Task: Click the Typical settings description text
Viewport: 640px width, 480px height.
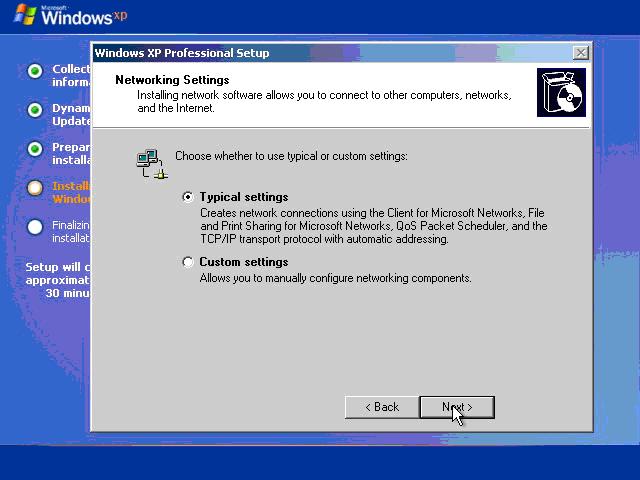Action: (373, 226)
